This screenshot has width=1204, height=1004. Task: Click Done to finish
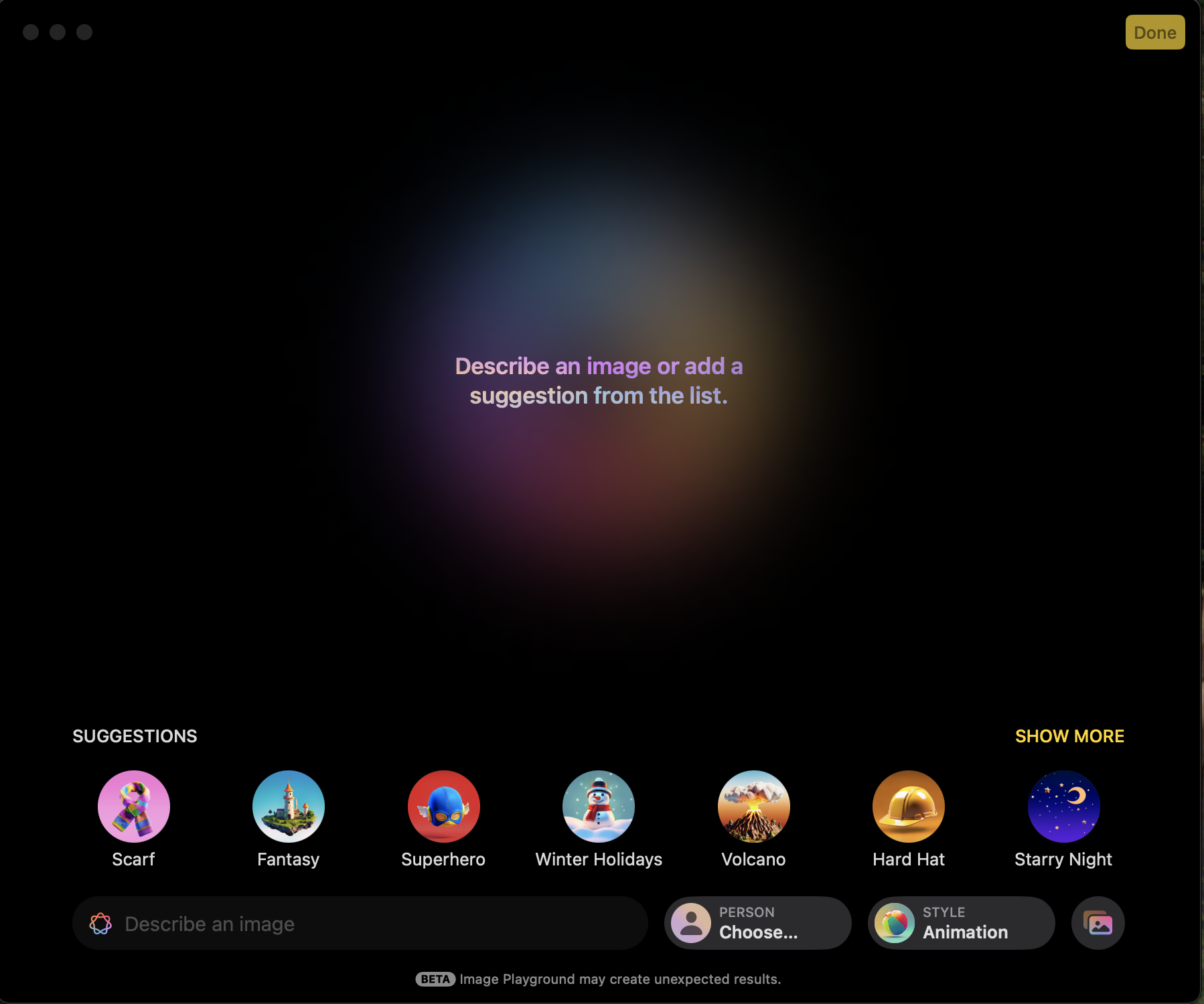pos(1154,31)
